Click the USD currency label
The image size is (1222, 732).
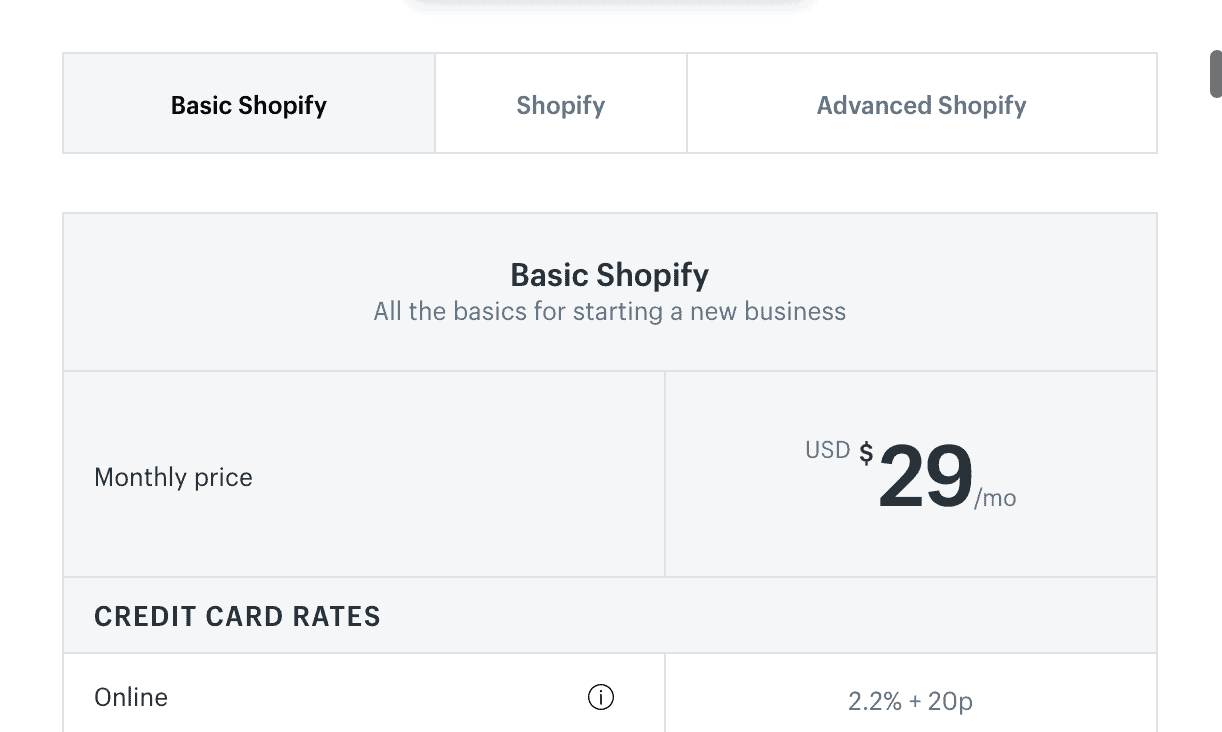(828, 449)
